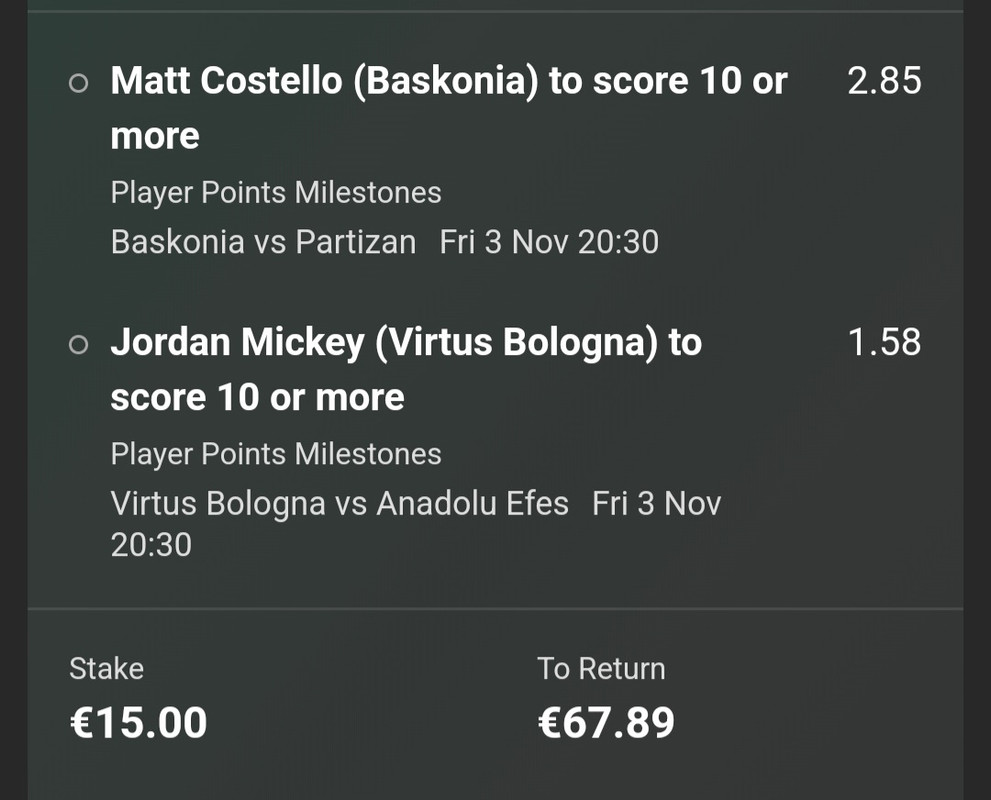991x800 pixels.
Task: Select Player Points Milestones under Jordan Mickey
Action: pos(275,454)
